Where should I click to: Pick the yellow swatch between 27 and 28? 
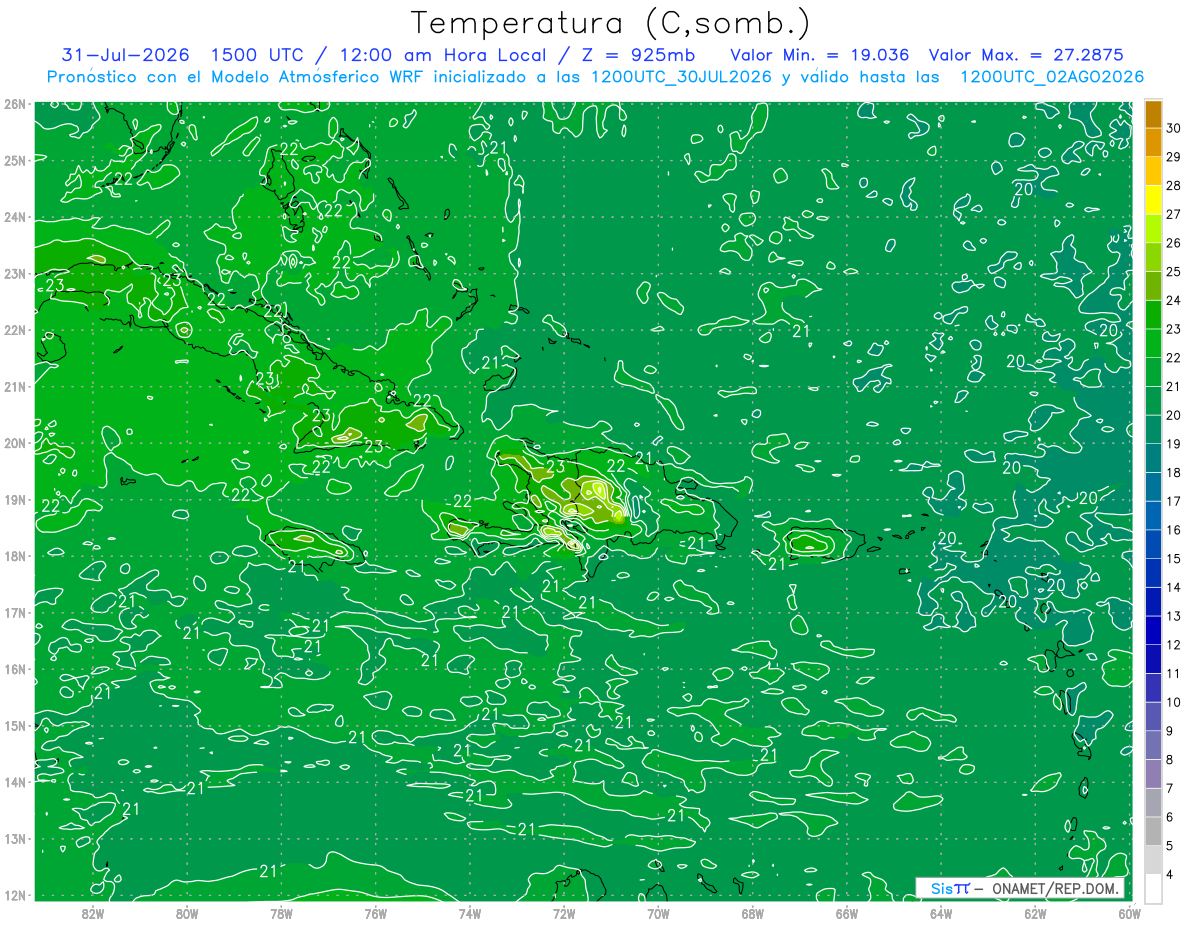pyautogui.click(x=1153, y=200)
